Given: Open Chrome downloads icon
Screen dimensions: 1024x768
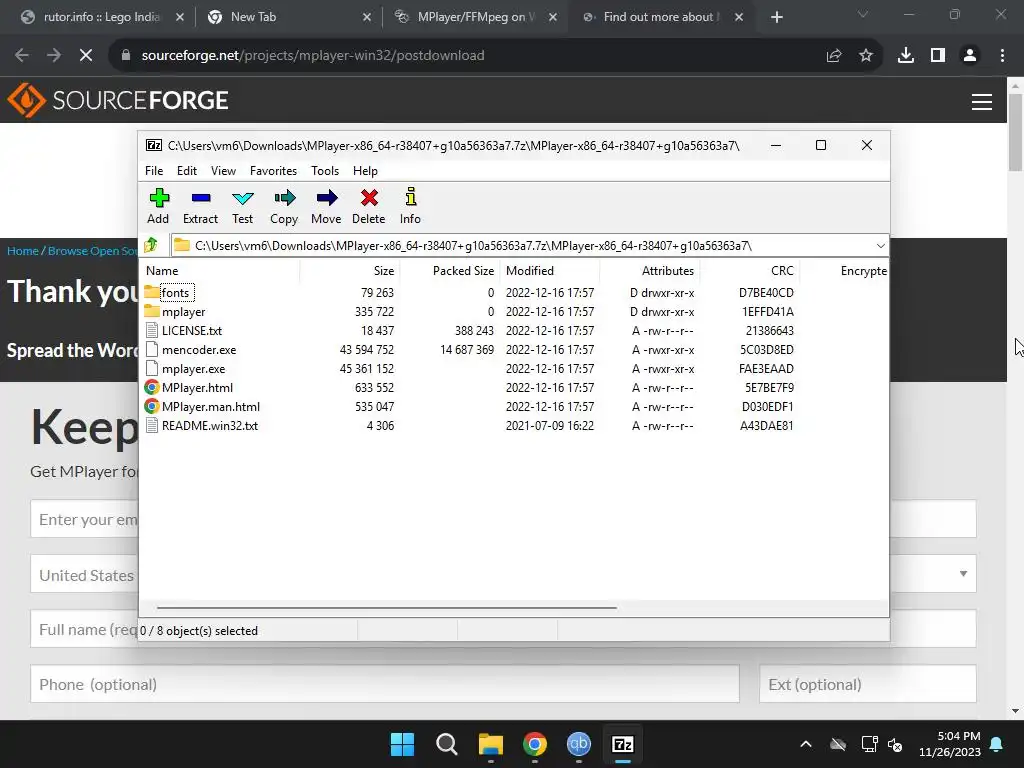Looking at the screenshot, I should click(906, 56).
